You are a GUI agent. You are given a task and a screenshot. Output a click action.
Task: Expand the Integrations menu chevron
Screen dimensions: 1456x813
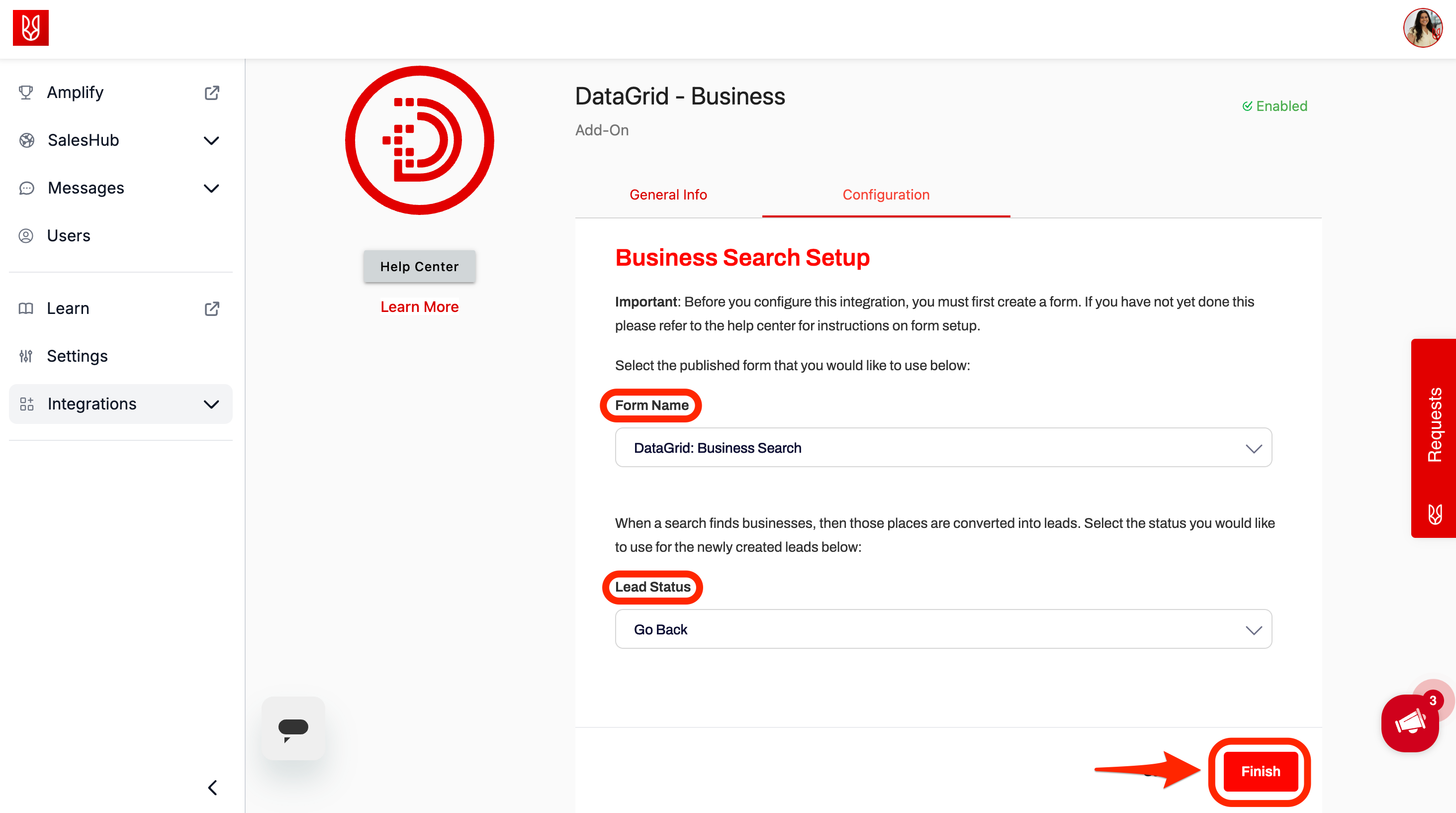click(x=211, y=404)
